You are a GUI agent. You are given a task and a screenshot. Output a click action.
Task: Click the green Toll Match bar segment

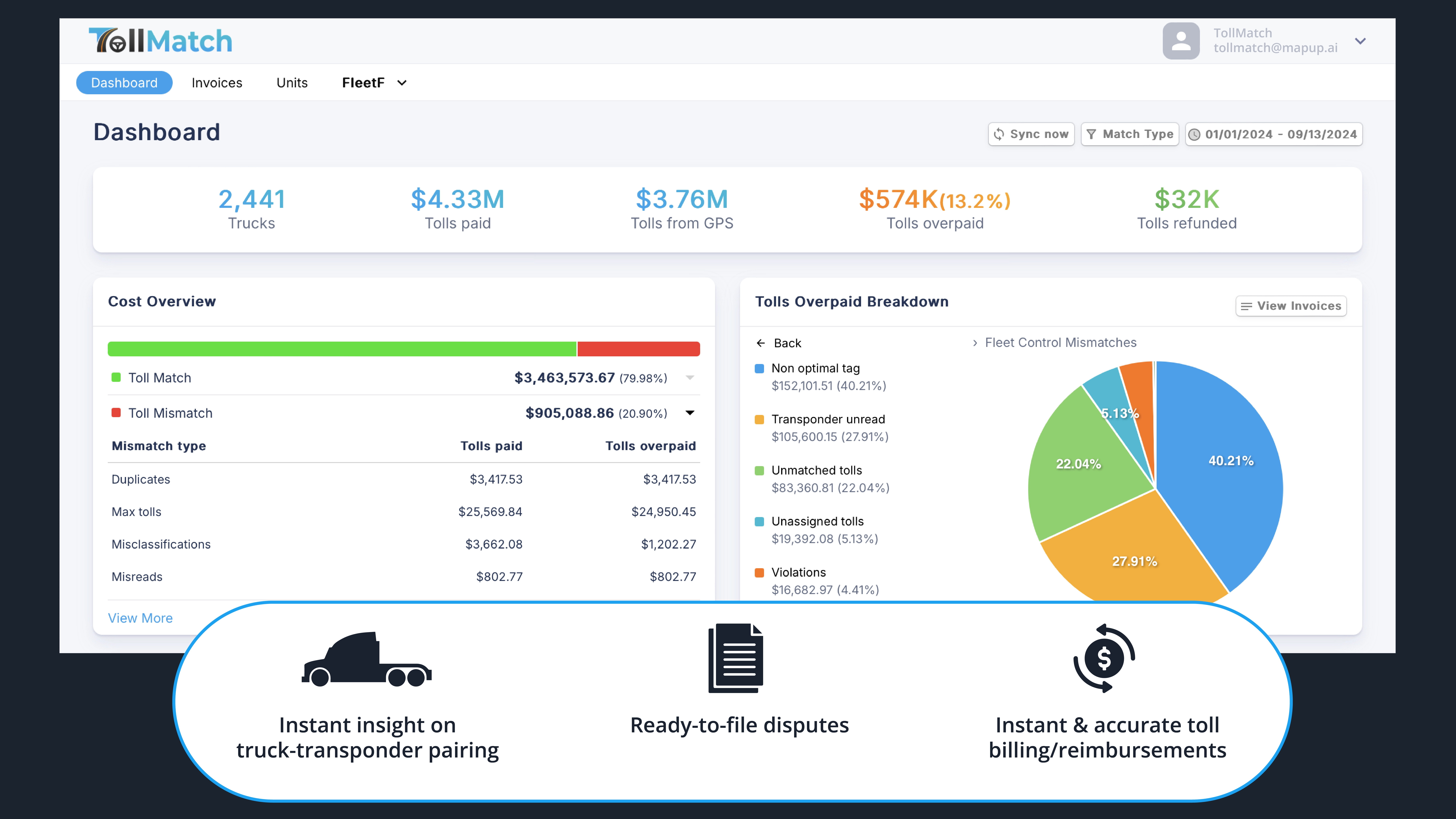(x=342, y=349)
